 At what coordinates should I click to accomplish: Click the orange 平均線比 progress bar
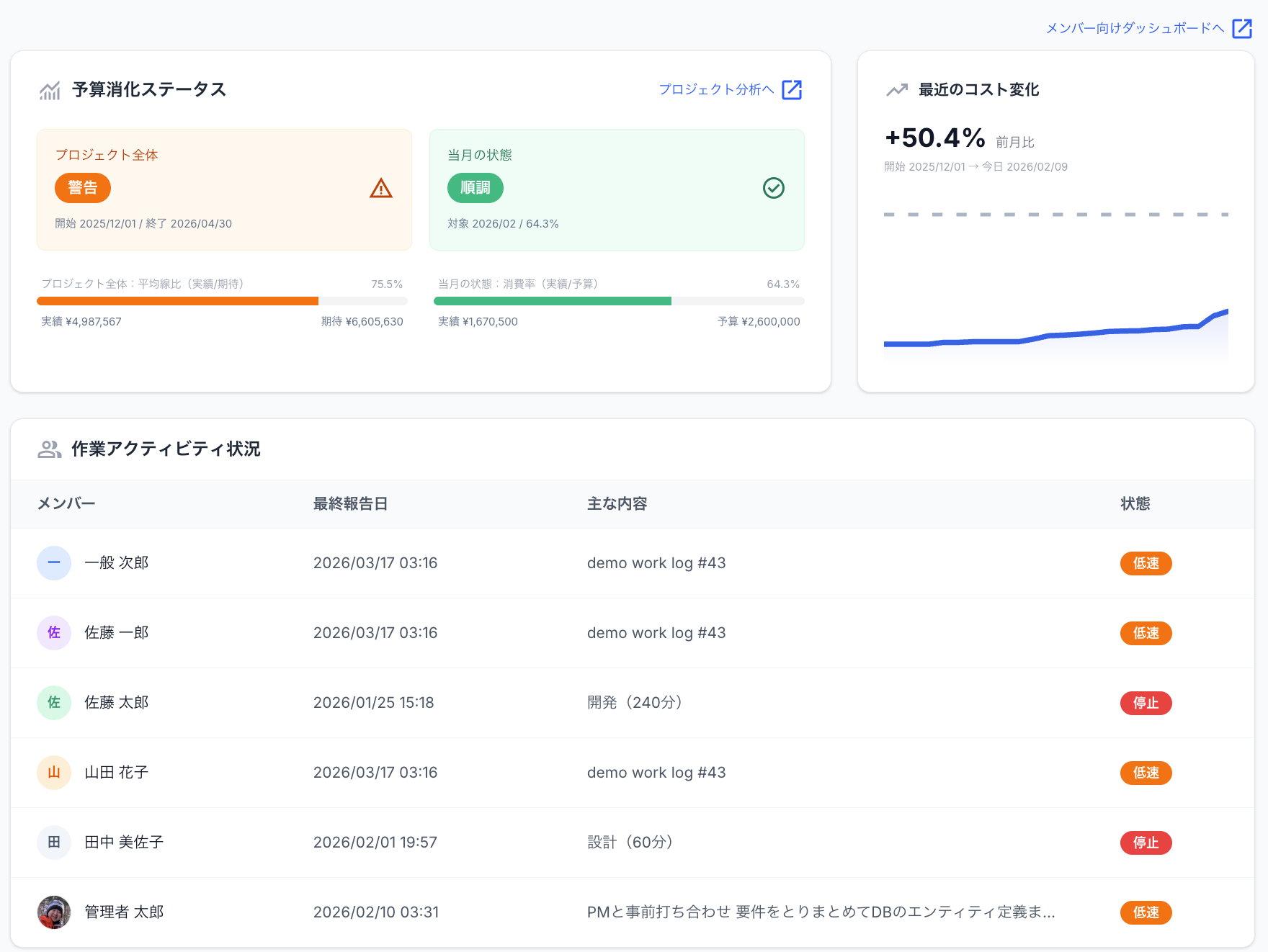[177, 301]
